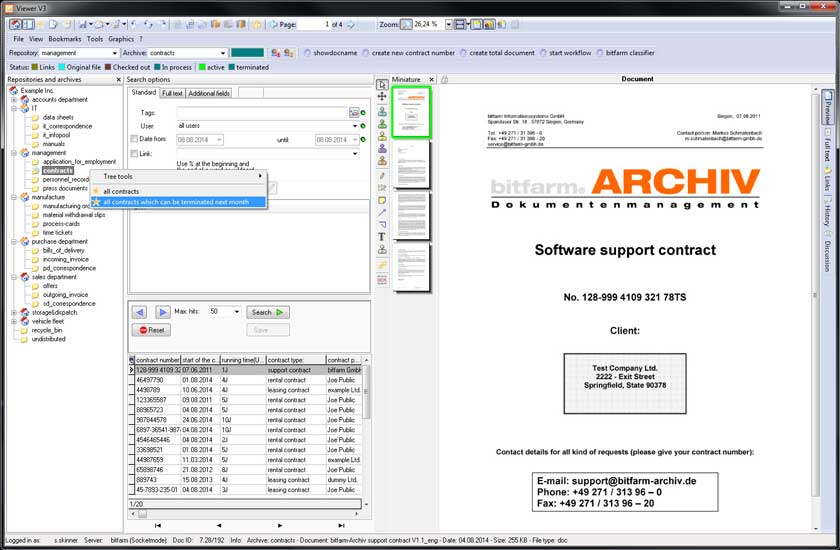Open the Bookmarks menu
This screenshot has width=840, height=550.
[x=65, y=39]
